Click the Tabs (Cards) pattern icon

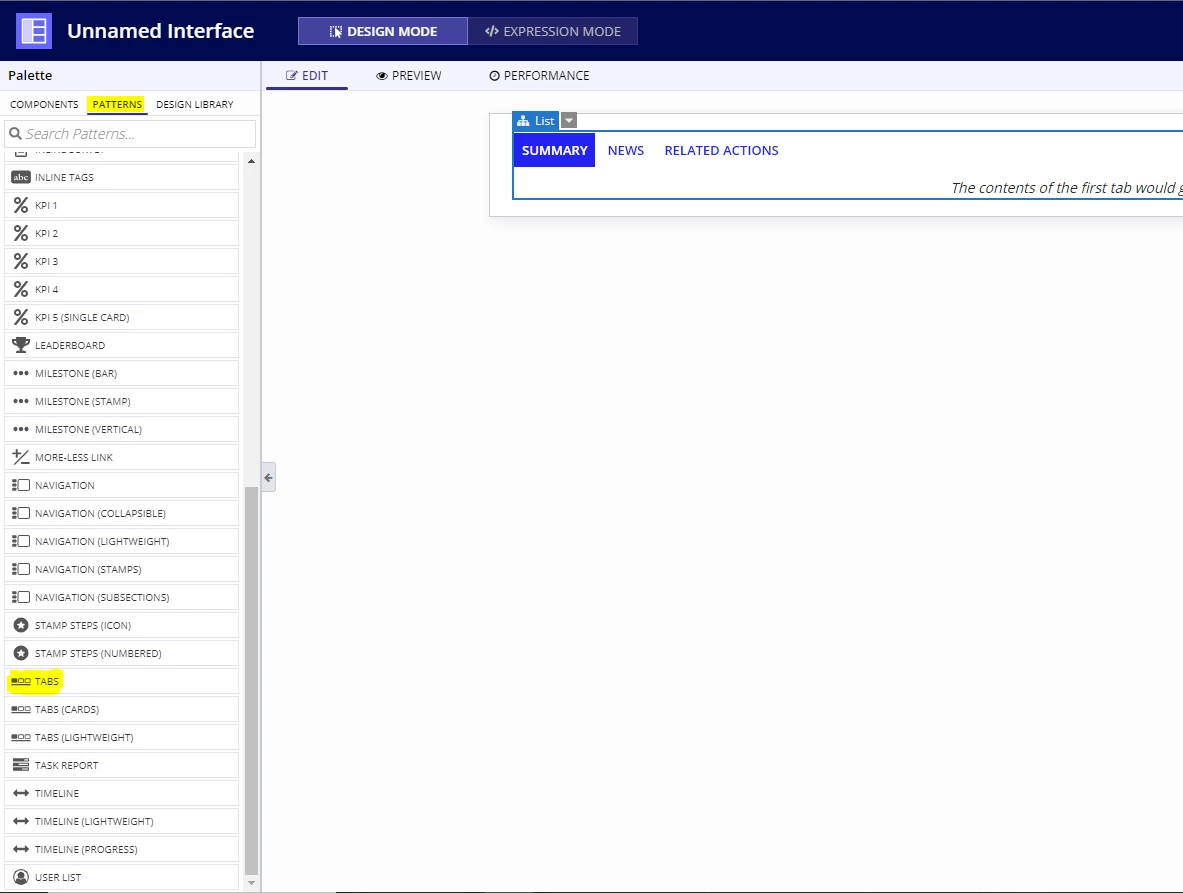point(21,709)
